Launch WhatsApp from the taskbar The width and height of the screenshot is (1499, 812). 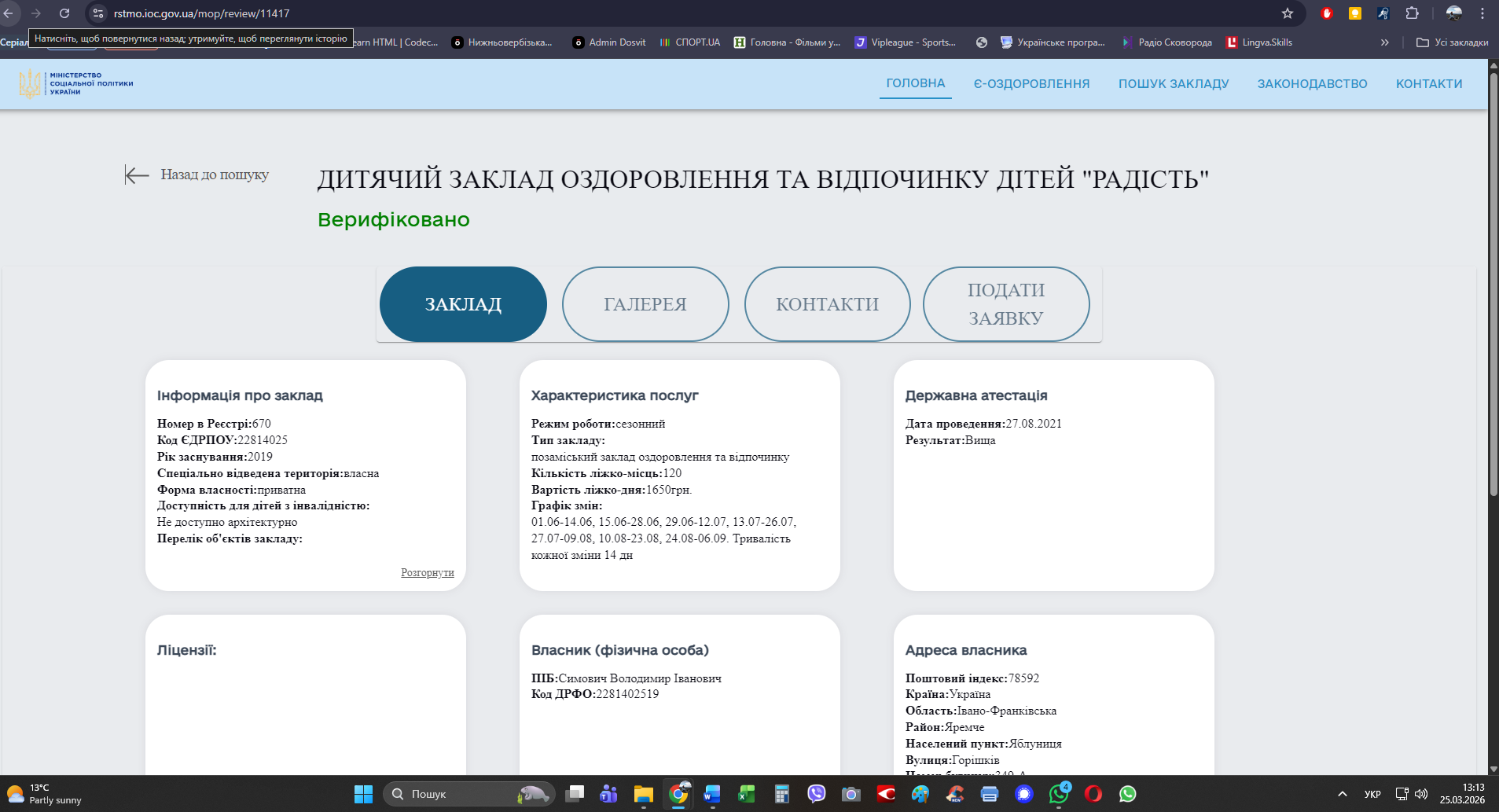[1128, 794]
